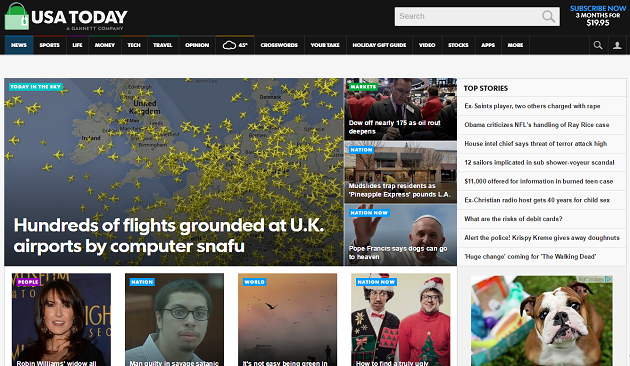630x366 pixels.
Task: Open It's not easy being green story
Action: click(287, 320)
